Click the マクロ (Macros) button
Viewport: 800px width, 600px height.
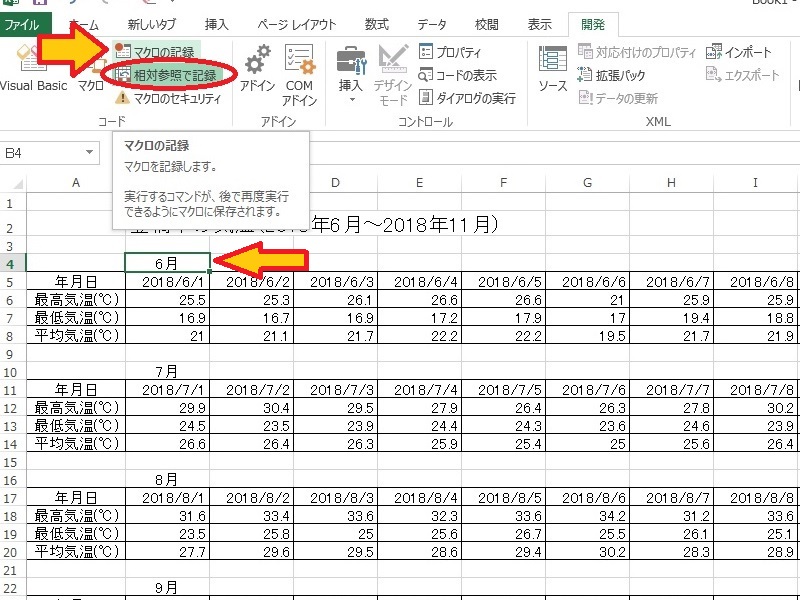(x=91, y=85)
